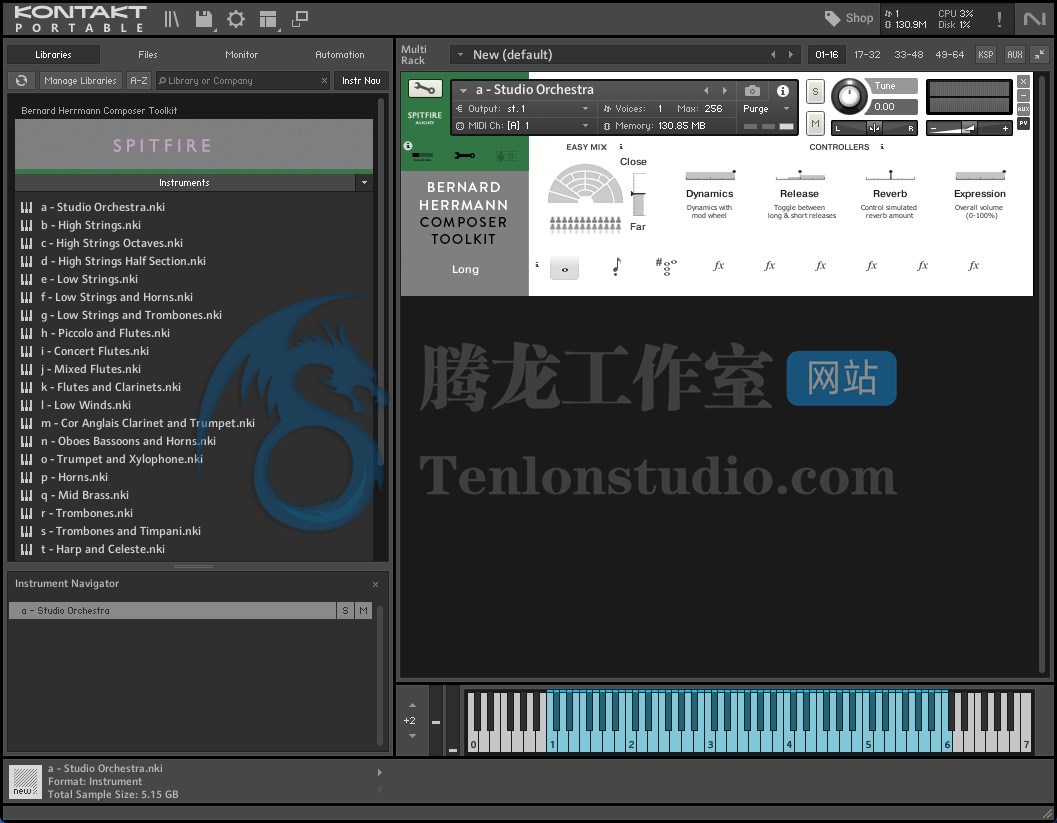The width and height of the screenshot is (1057, 823).
Task: Click Easy Mix info icon
Action: (x=621, y=146)
